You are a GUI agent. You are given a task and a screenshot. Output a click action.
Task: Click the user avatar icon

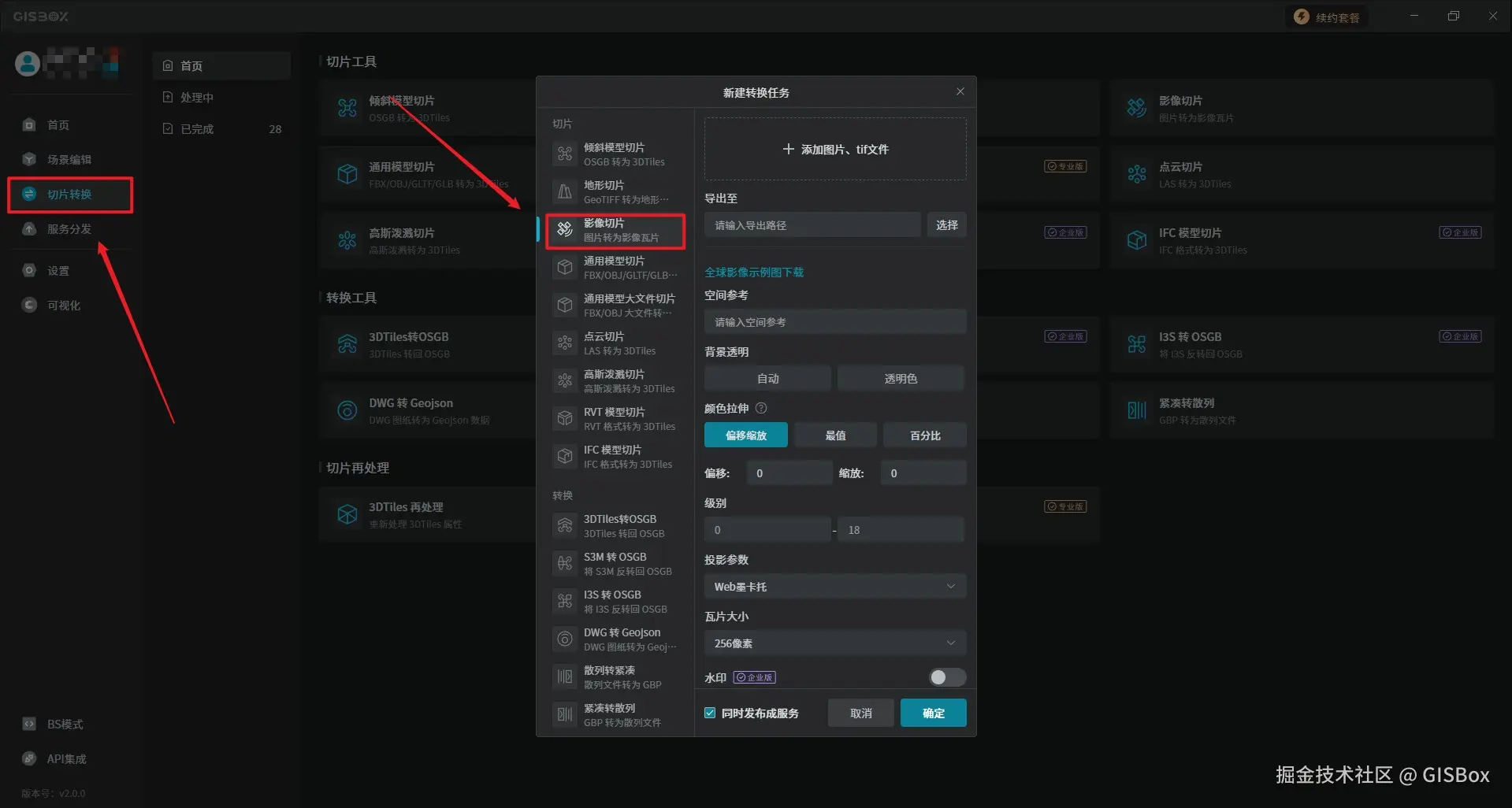[x=28, y=64]
